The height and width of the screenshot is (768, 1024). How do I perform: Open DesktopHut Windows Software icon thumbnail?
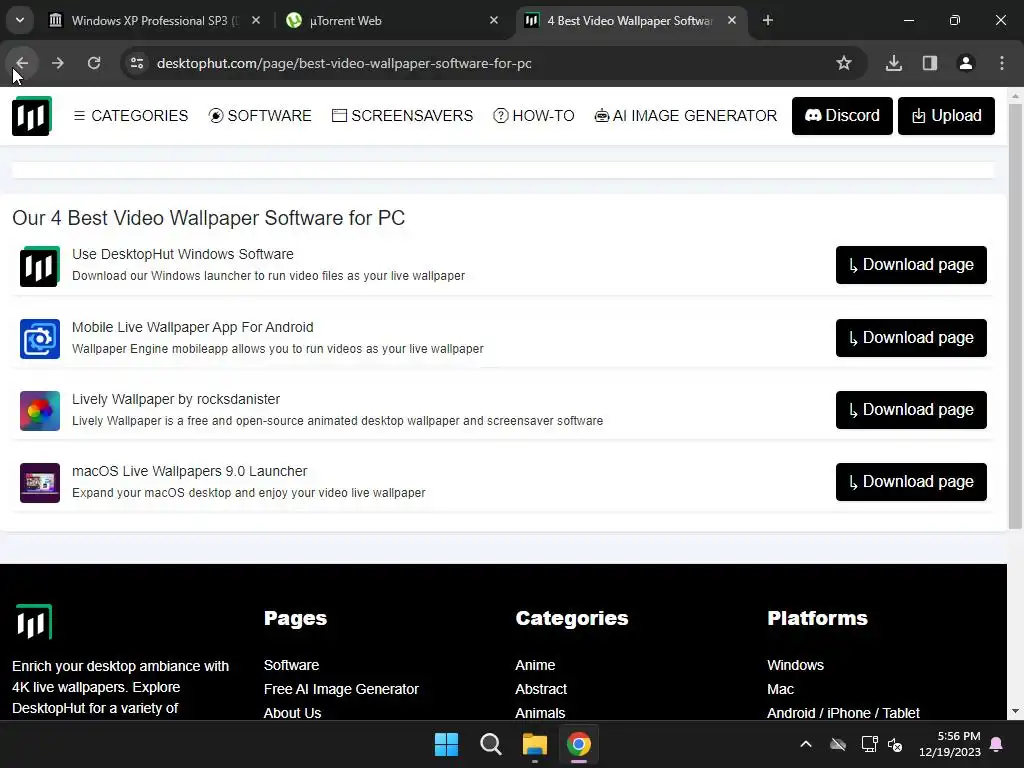coord(40,266)
